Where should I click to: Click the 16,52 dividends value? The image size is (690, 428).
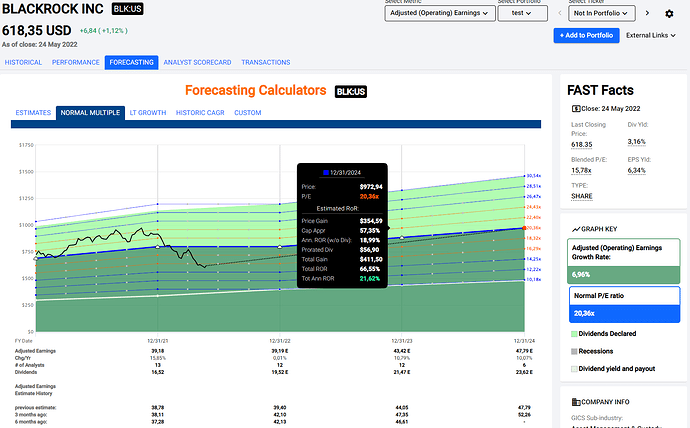(158, 373)
